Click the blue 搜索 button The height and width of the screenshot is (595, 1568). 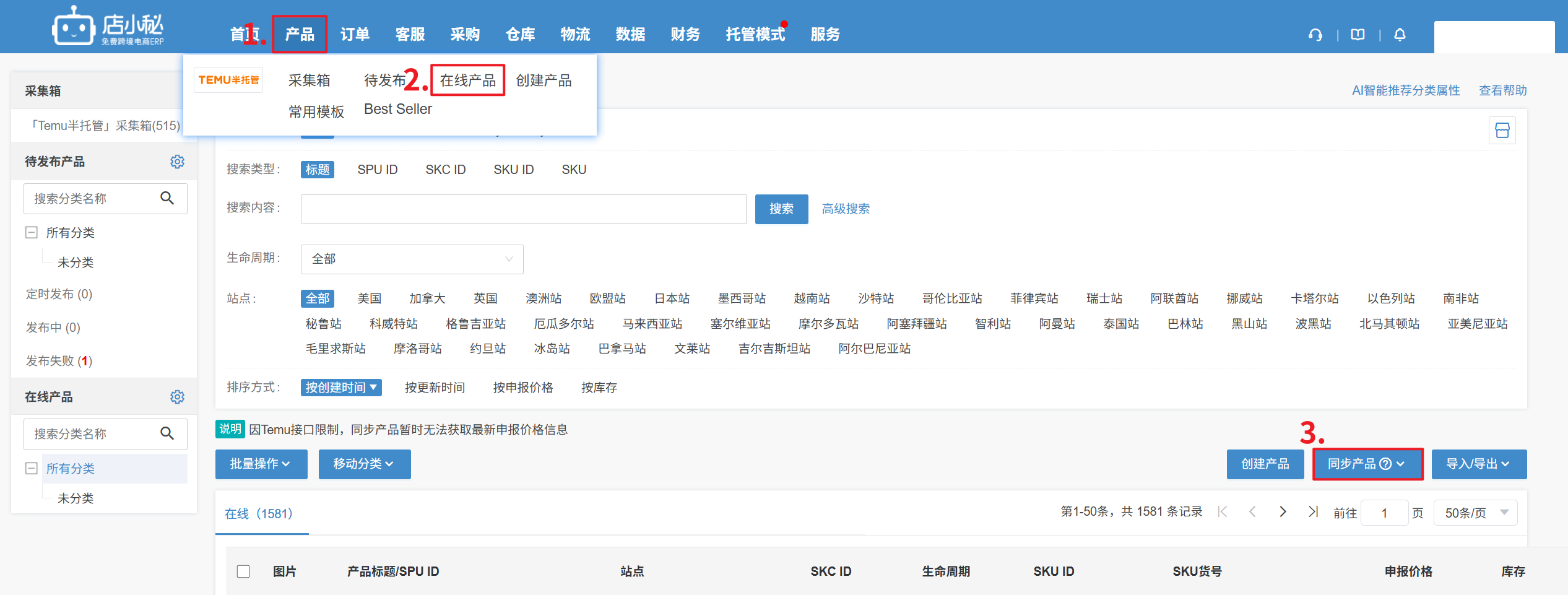point(781,209)
